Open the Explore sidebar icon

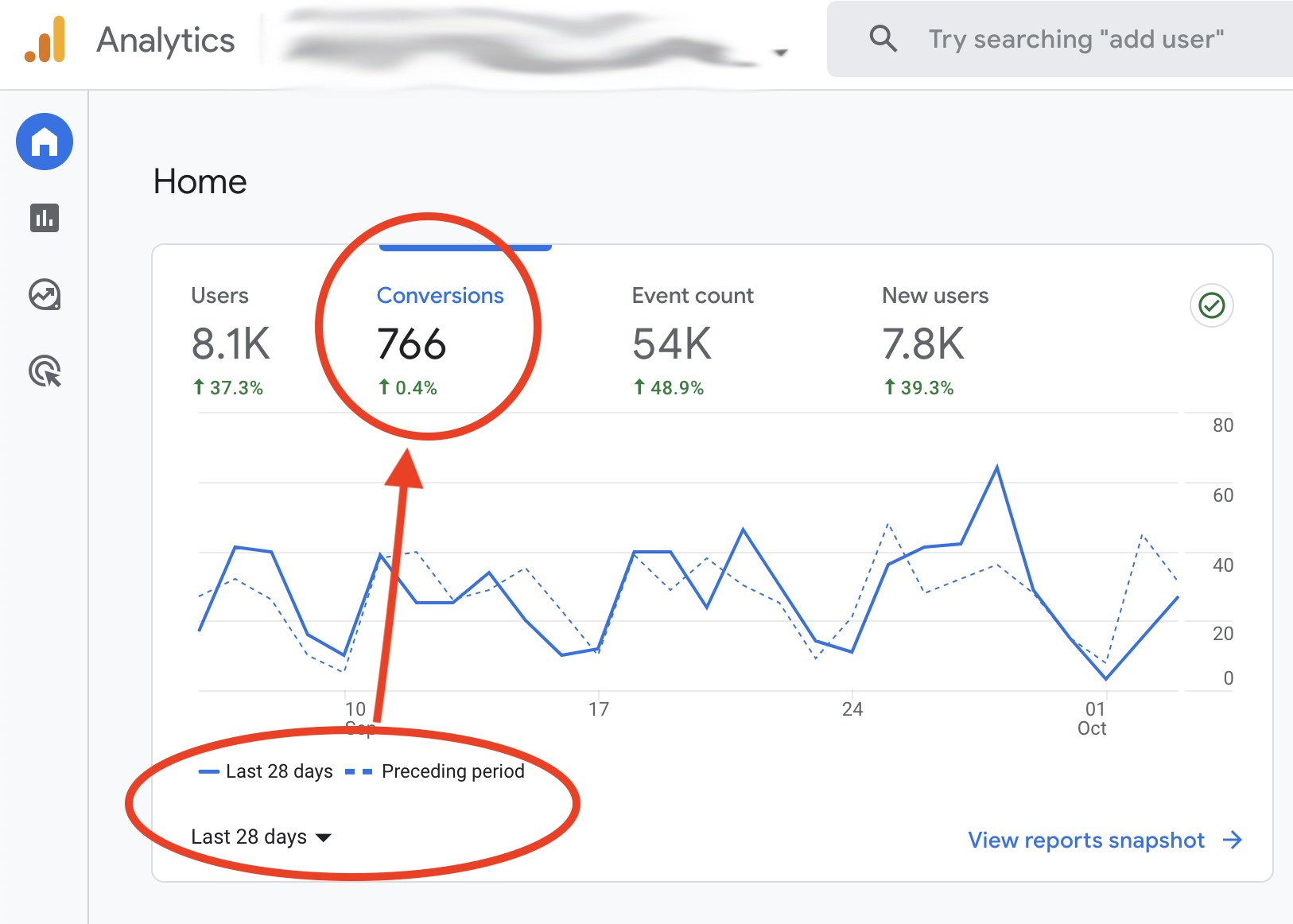[45, 295]
